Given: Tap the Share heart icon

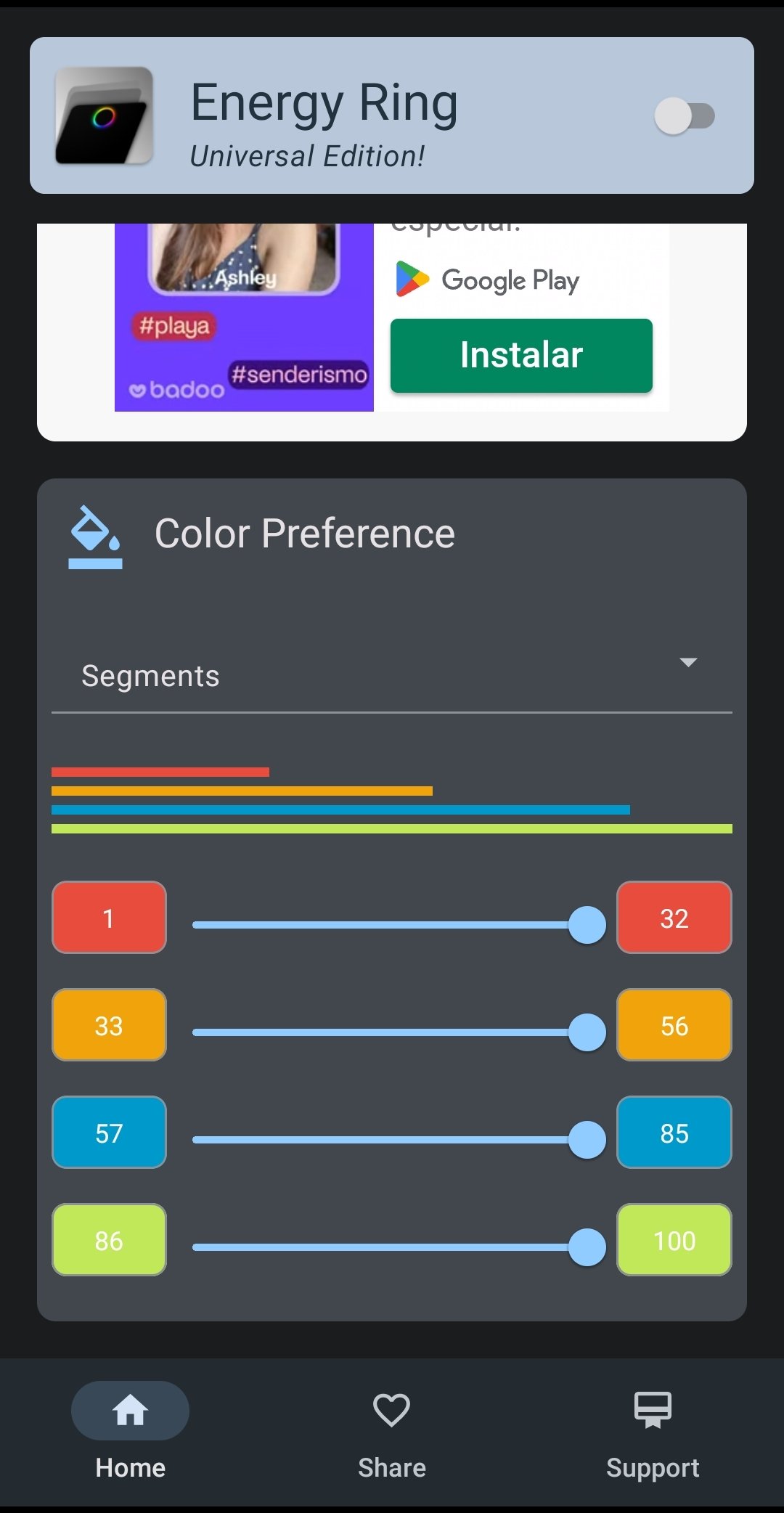Looking at the screenshot, I should 391,1410.
